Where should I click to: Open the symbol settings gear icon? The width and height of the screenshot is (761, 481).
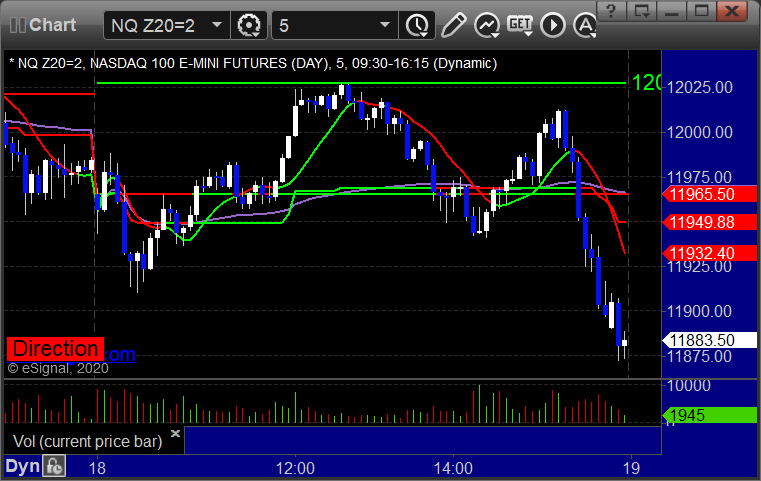pyautogui.click(x=248, y=25)
